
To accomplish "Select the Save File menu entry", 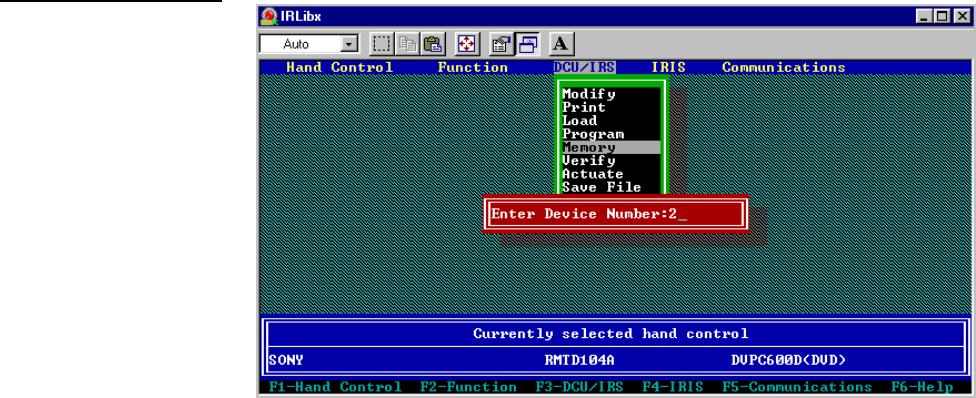I will [610, 187].
